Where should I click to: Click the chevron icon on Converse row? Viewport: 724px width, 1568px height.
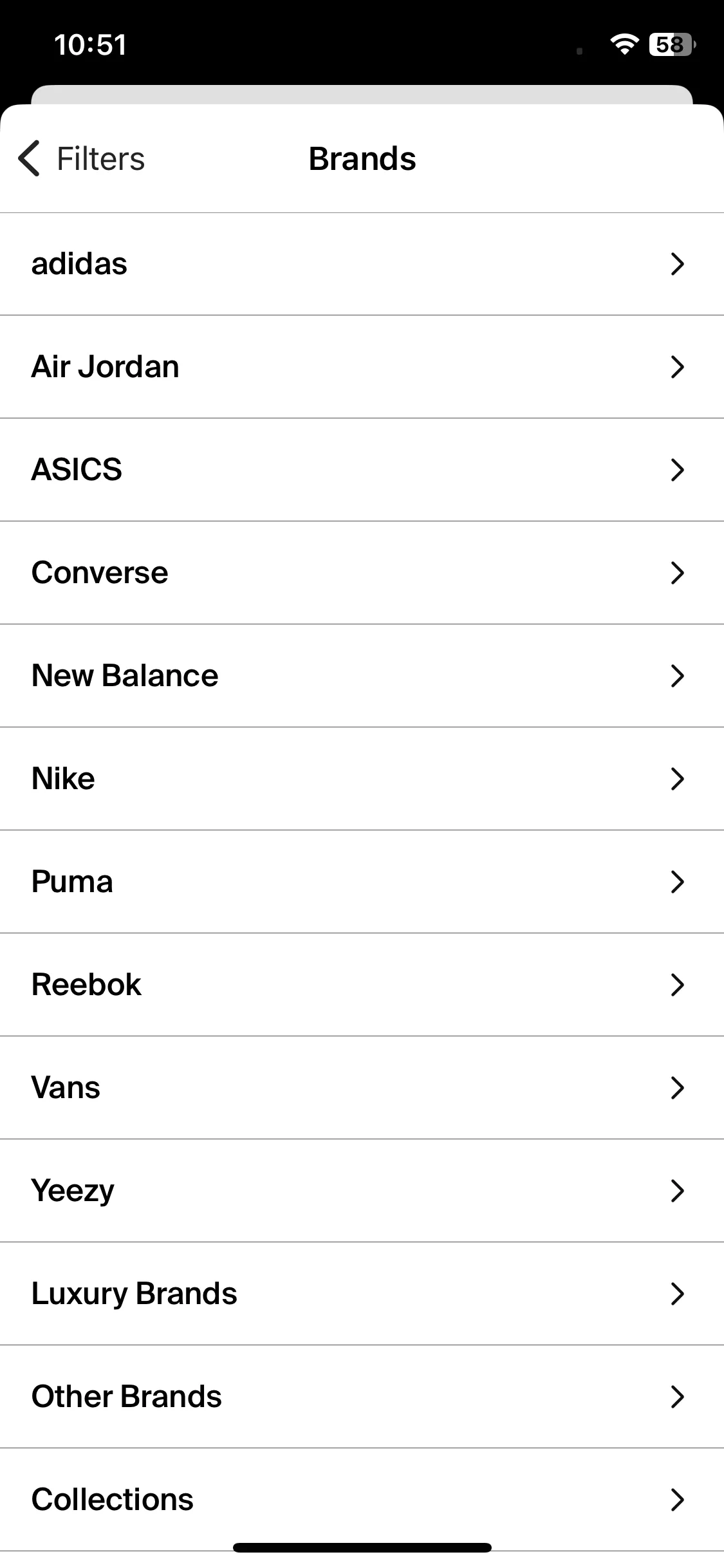[677, 573]
